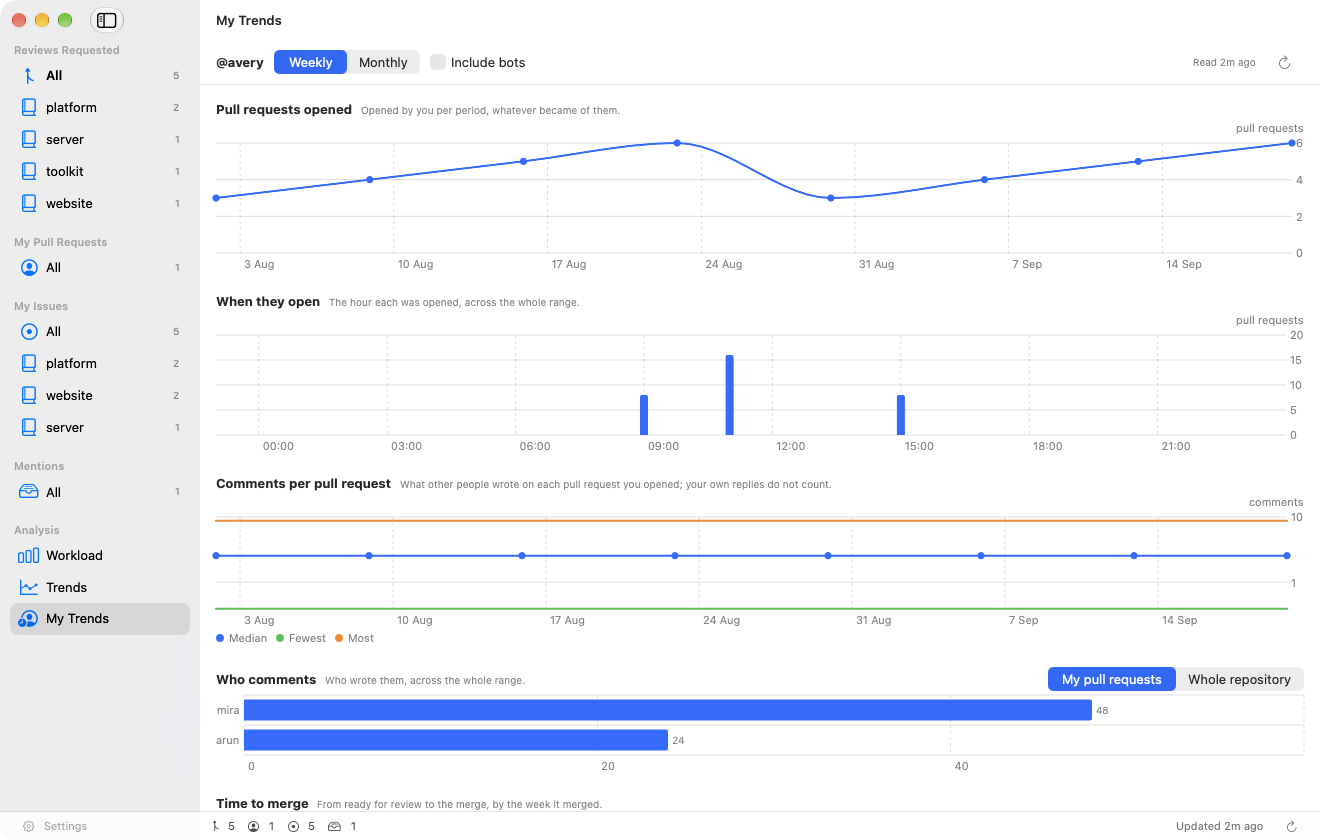This screenshot has height=840, width=1320.
Task: Click the Fewest legend entry
Action: coord(301,638)
